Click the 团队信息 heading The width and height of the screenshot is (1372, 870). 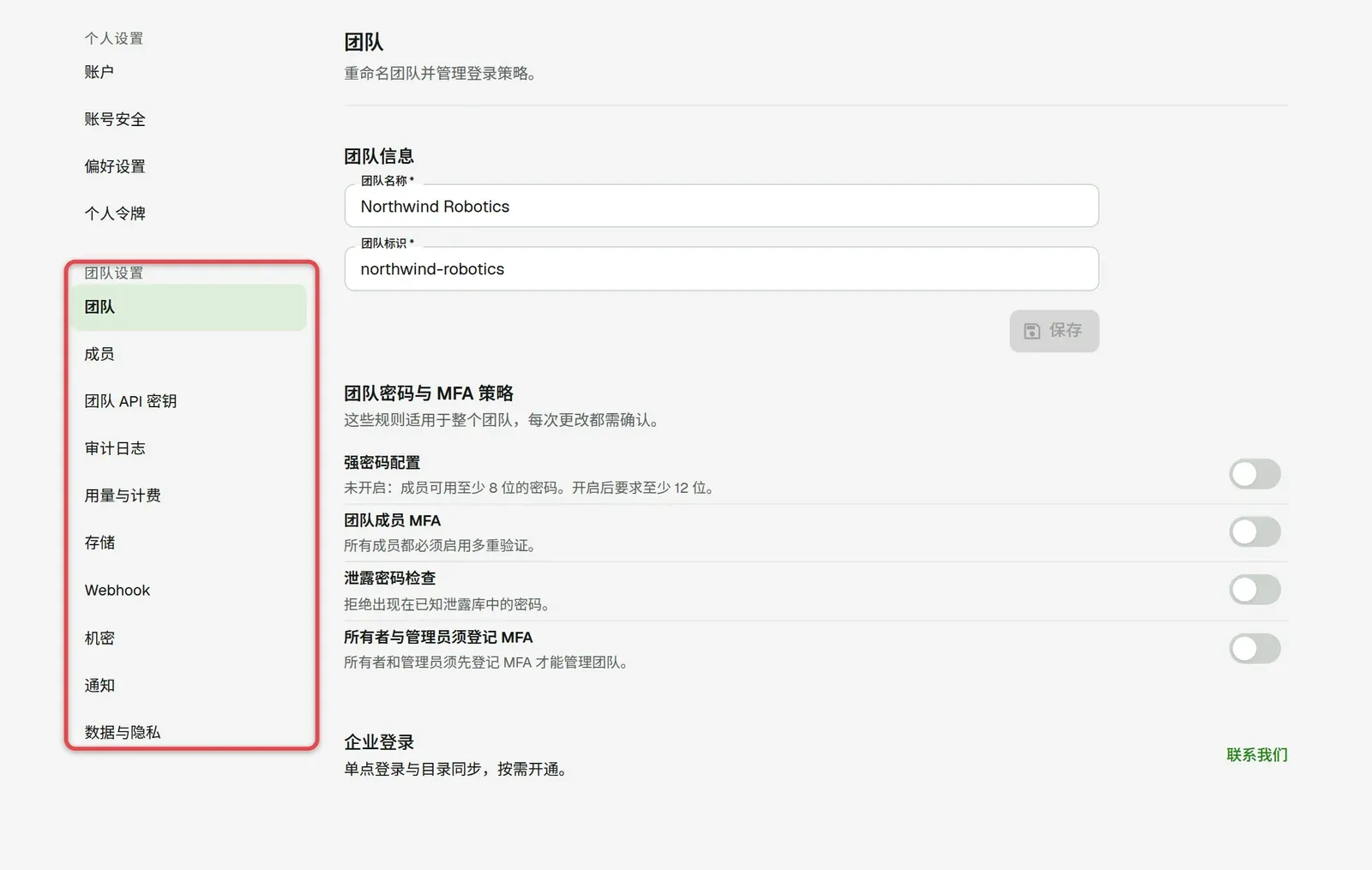(x=379, y=156)
